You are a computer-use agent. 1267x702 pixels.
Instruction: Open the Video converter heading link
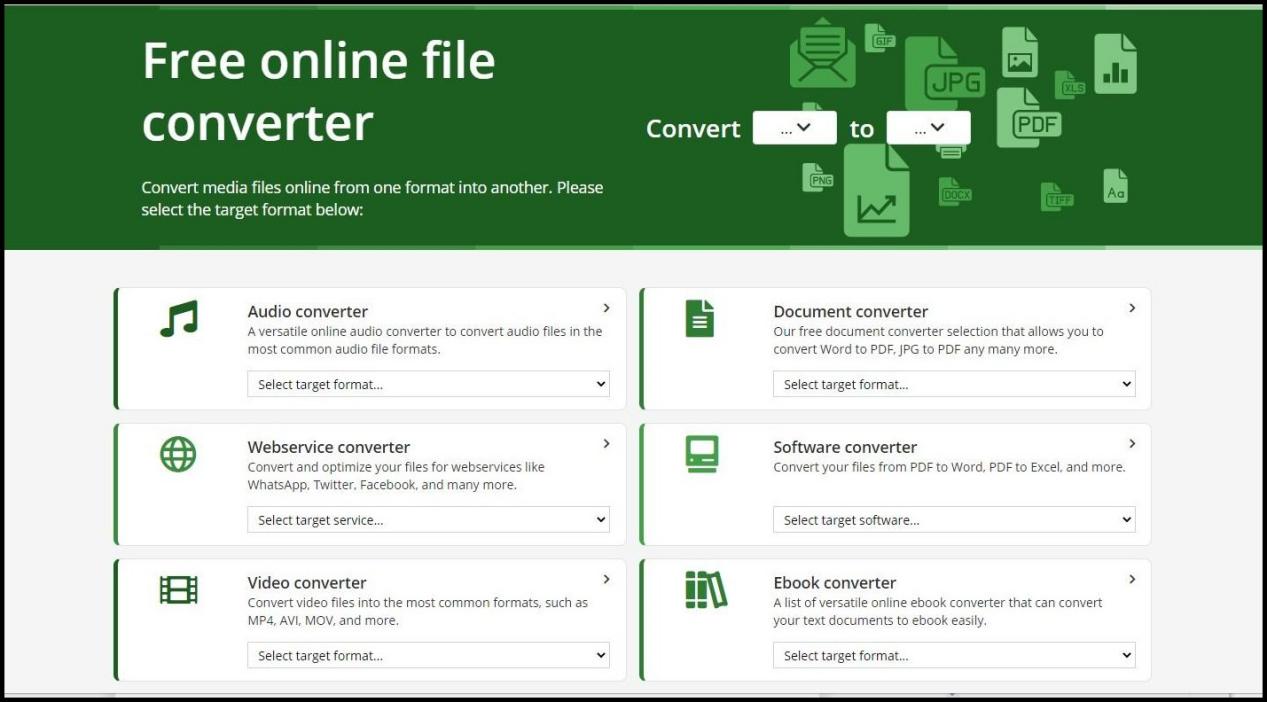tap(307, 583)
